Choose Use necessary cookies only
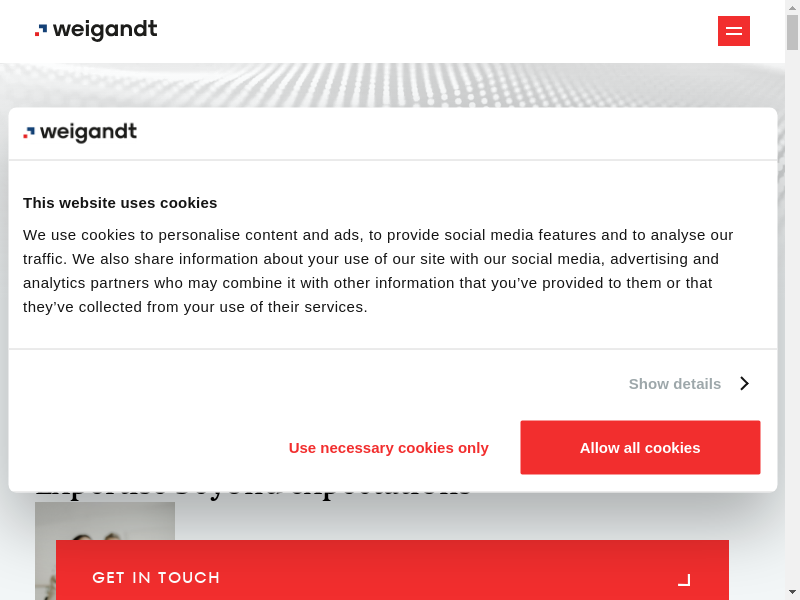 pyautogui.click(x=388, y=447)
